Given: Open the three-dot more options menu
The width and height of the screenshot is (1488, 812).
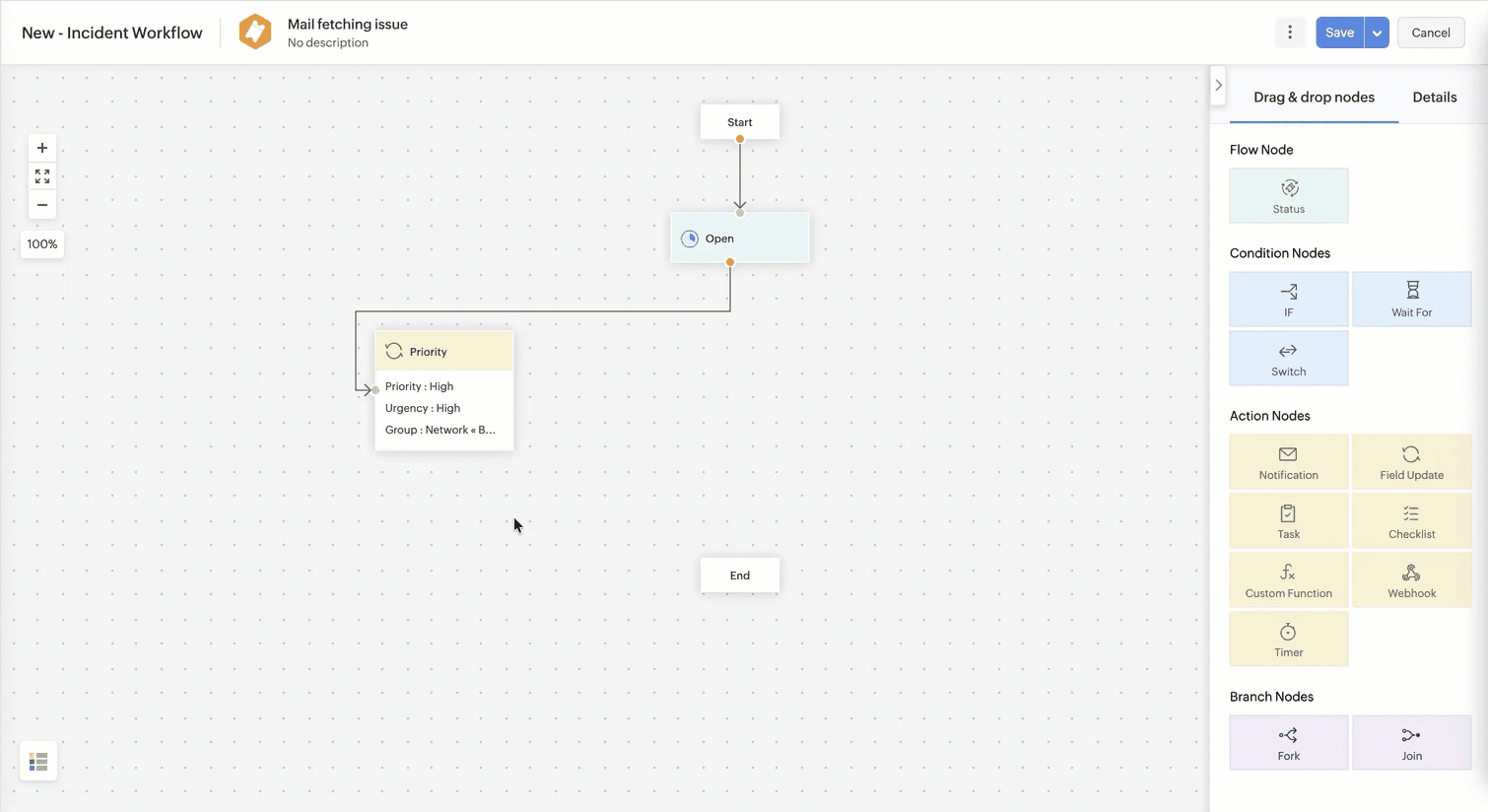Looking at the screenshot, I should click(x=1290, y=33).
